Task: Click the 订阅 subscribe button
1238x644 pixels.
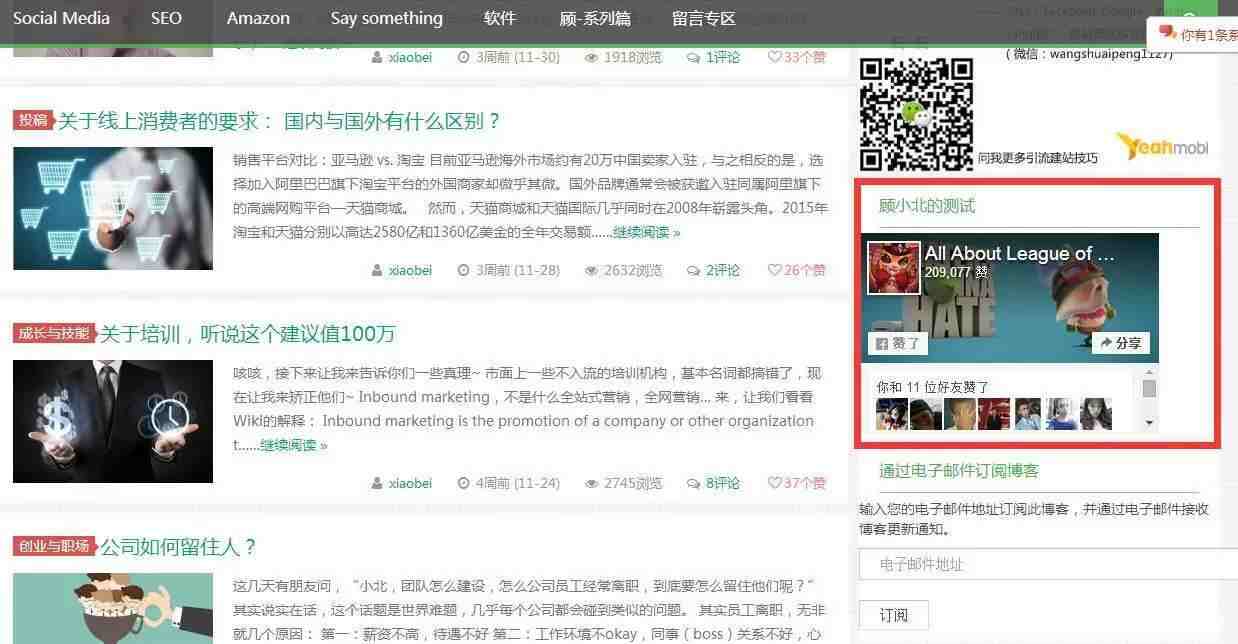Action: [894, 615]
